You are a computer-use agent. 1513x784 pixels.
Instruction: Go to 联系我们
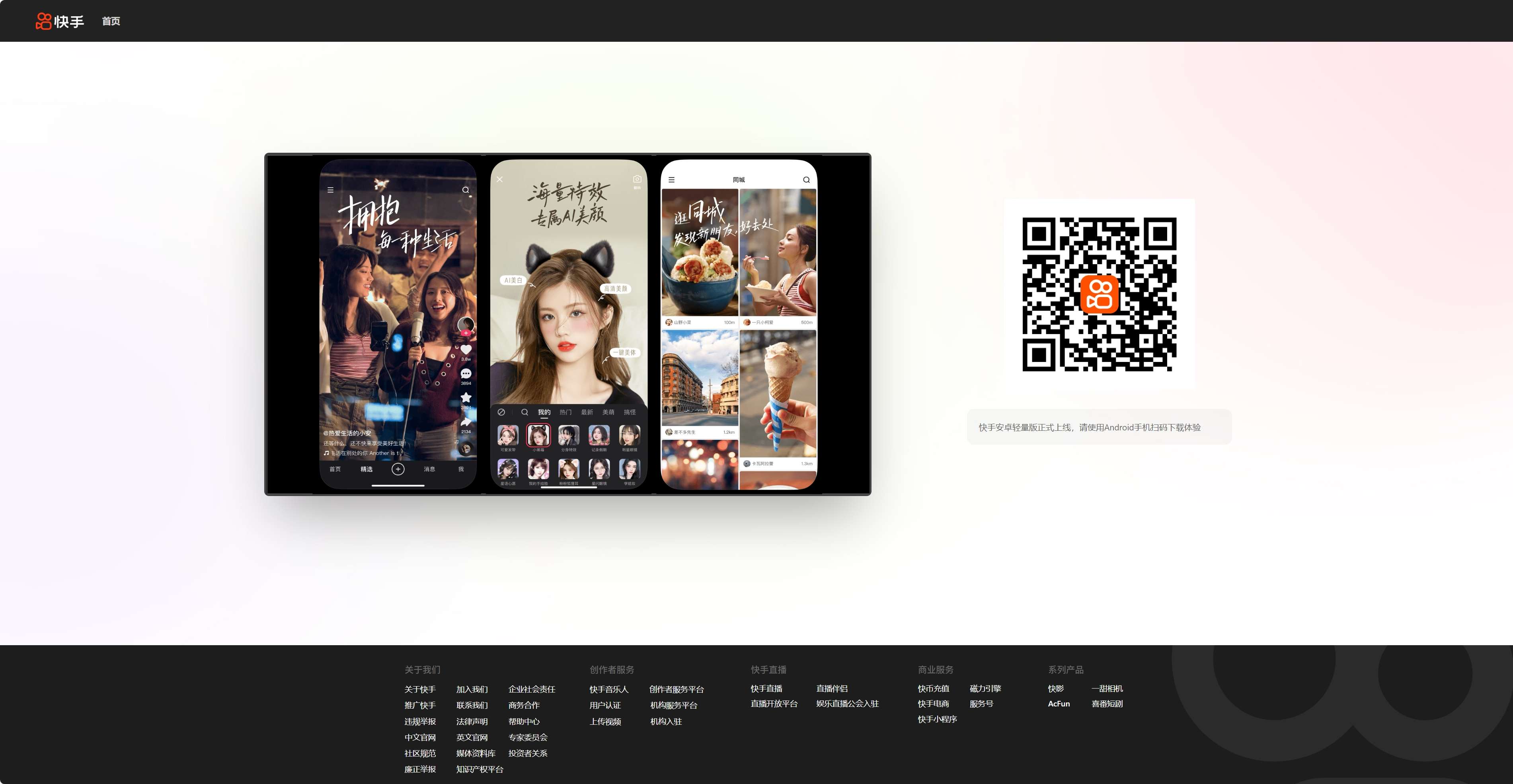tap(472, 705)
